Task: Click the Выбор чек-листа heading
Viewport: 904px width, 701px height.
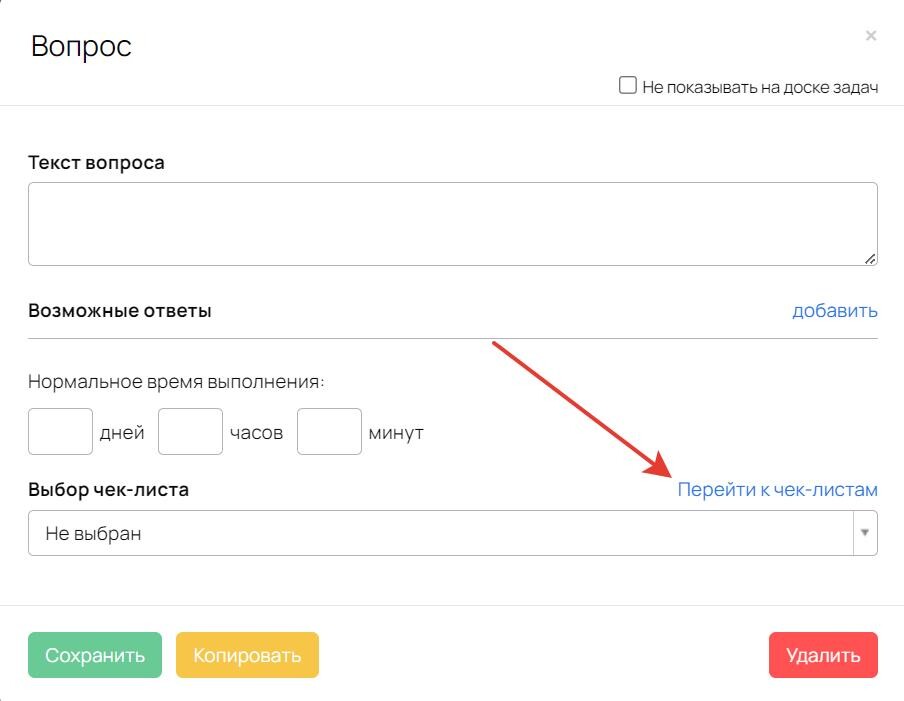Action: pos(108,489)
